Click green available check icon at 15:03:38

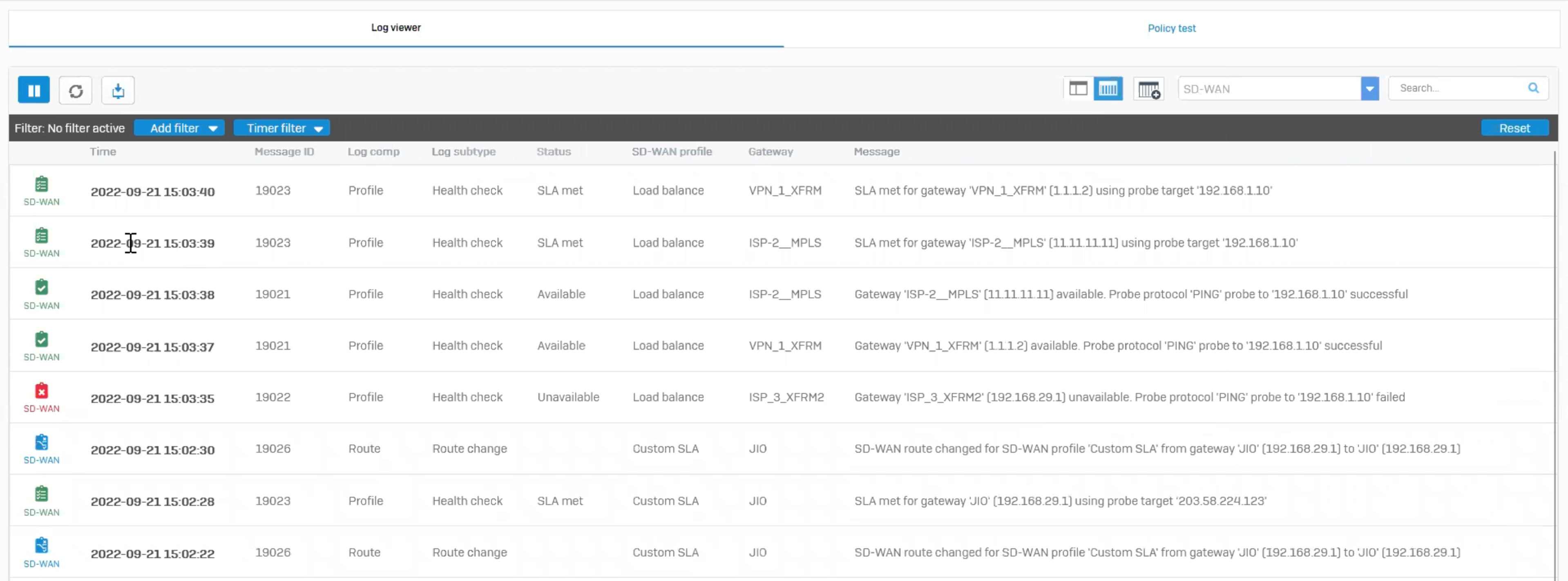pos(41,288)
